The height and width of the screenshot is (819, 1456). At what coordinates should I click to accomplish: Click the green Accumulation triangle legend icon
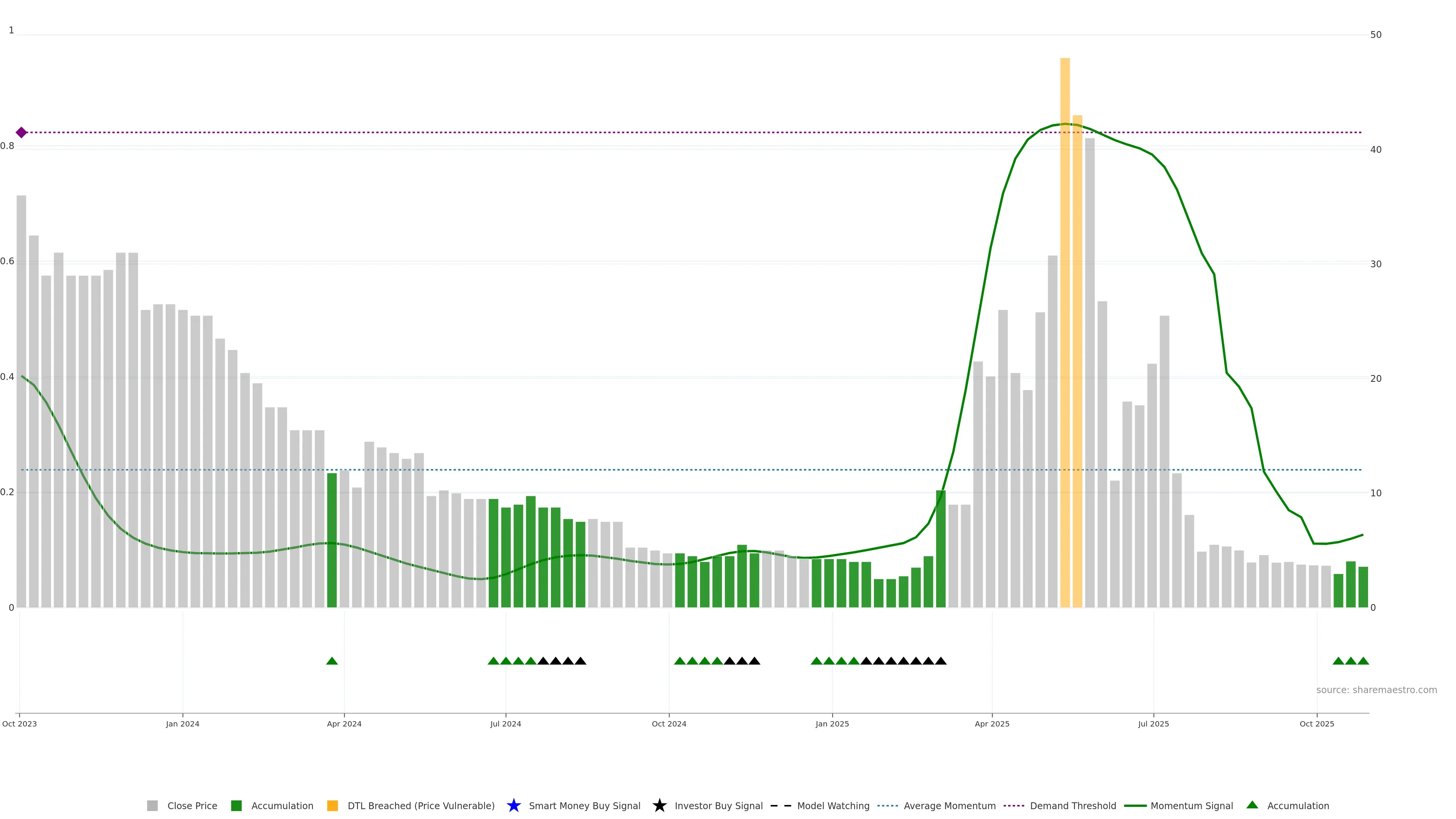coord(1252,805)
